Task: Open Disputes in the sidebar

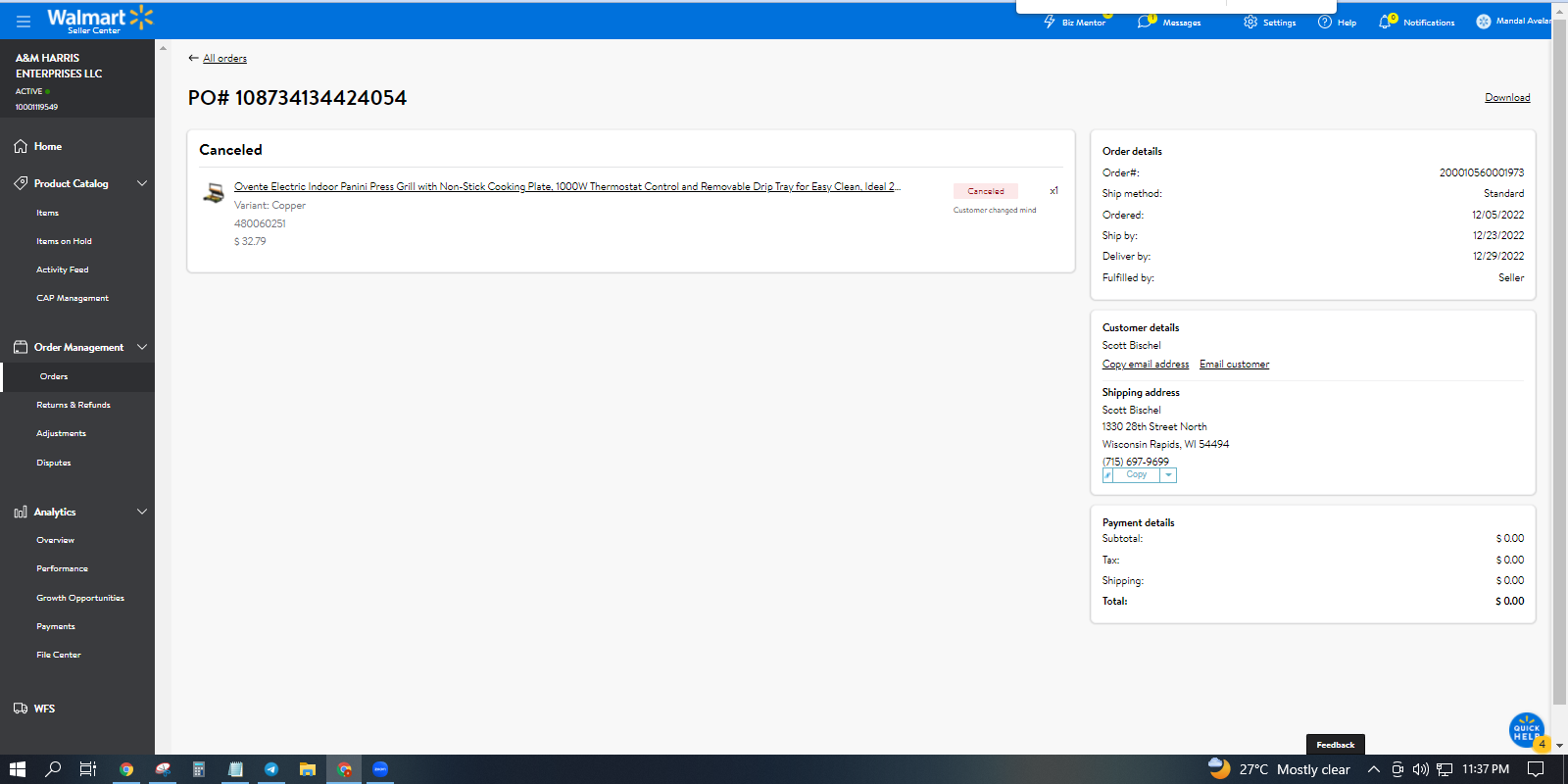Action: pyautogui.click(x=54, y=463)
